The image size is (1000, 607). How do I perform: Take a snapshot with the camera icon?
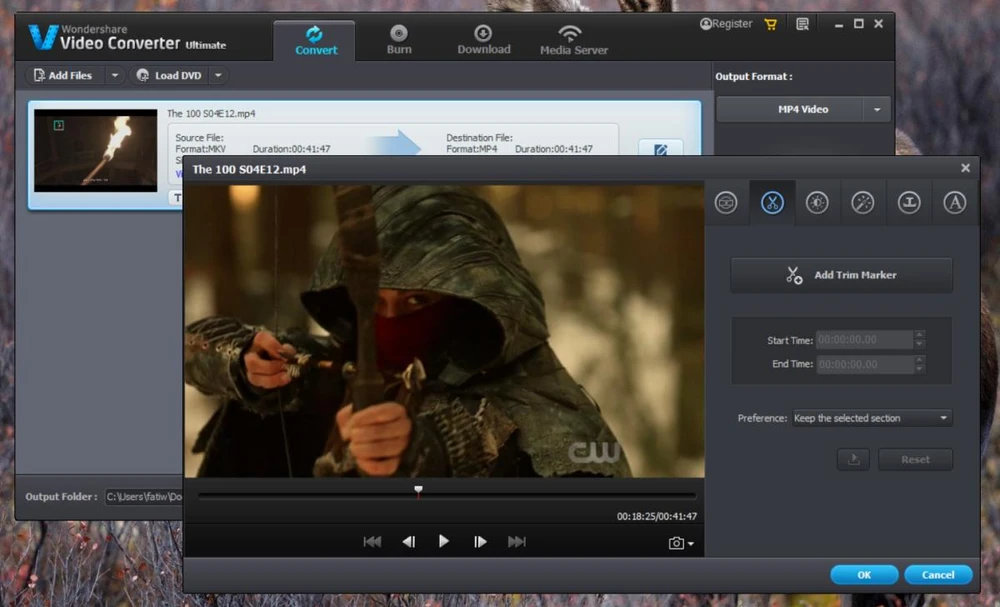tap(677, 542)
